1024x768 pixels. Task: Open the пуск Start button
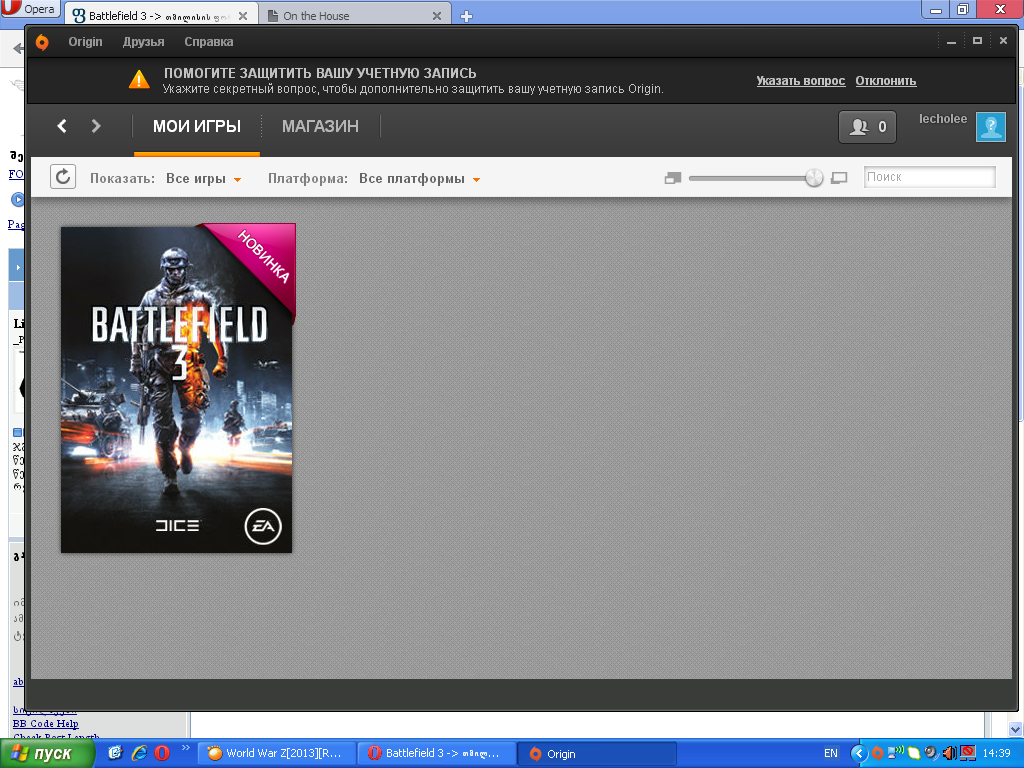[46, 754]
